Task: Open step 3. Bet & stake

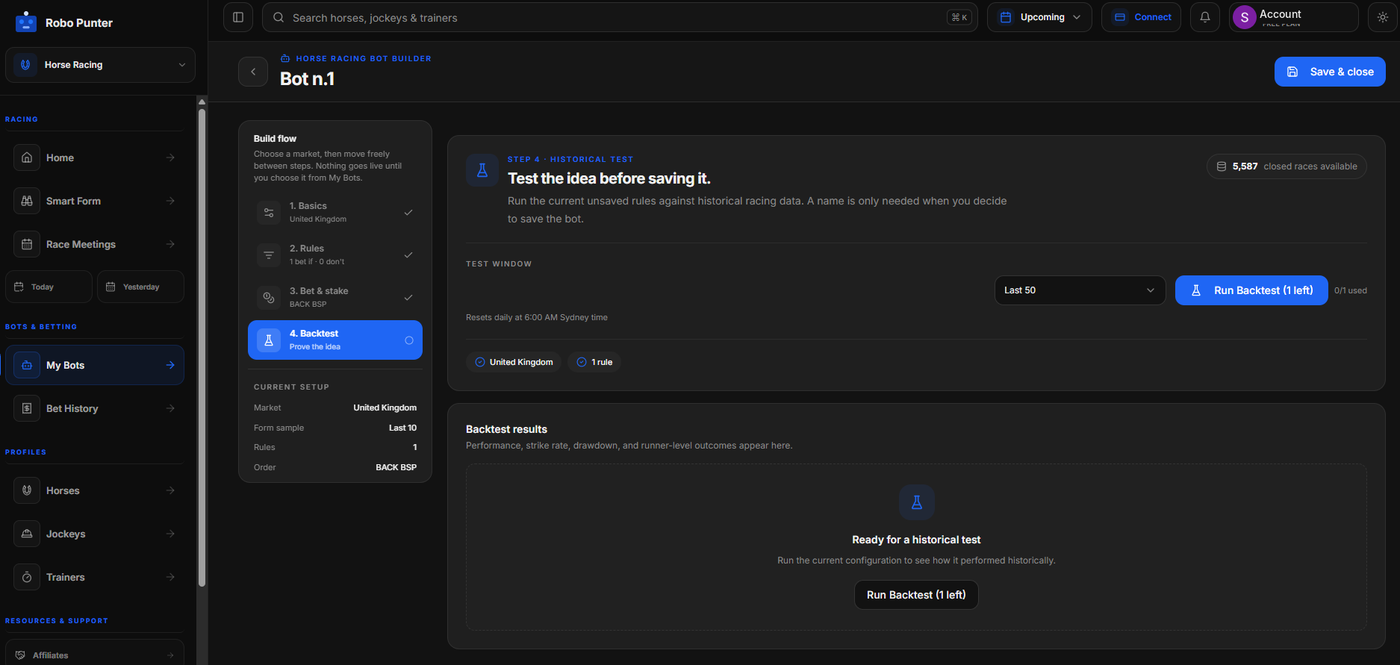Action: (335, 297)
